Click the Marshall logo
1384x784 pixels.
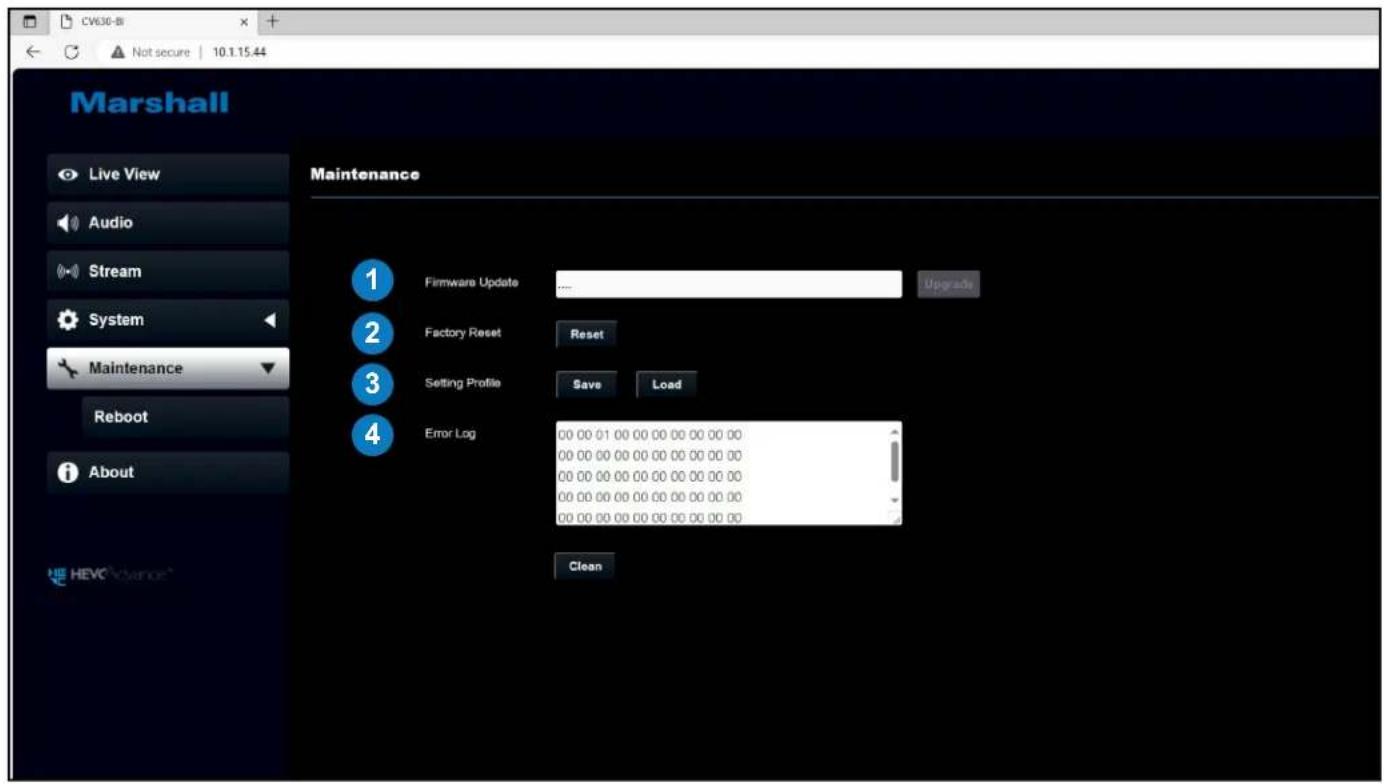click(x=150, y=103)
